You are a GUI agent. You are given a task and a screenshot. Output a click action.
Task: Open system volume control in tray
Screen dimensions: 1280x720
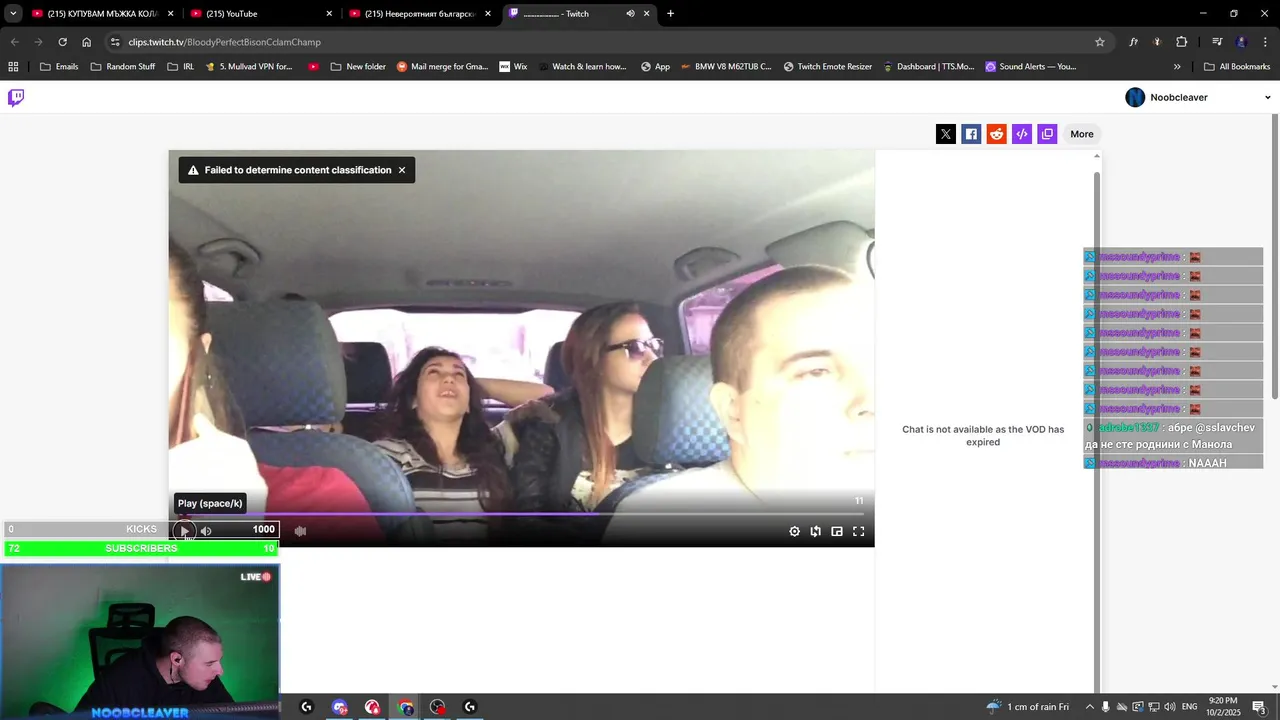tap(1168, 707)
